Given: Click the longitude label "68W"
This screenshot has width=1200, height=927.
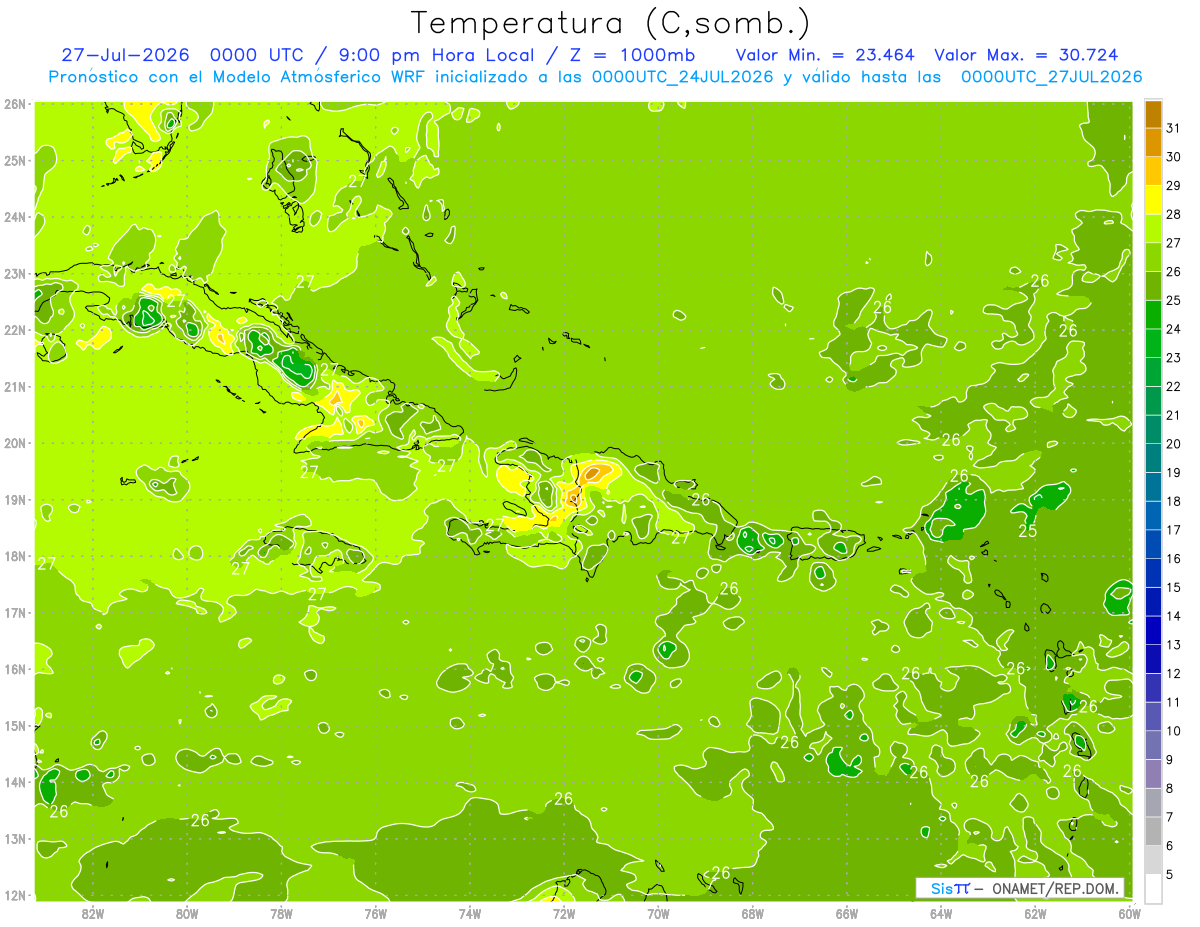Looking at the screenshot, I should click(x=752, y=913).
